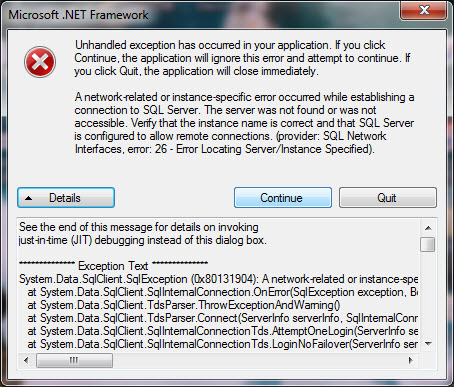454x387 pixels.
Task: Click the horizontal scrollbar right arrow
Action: [411, 360]
